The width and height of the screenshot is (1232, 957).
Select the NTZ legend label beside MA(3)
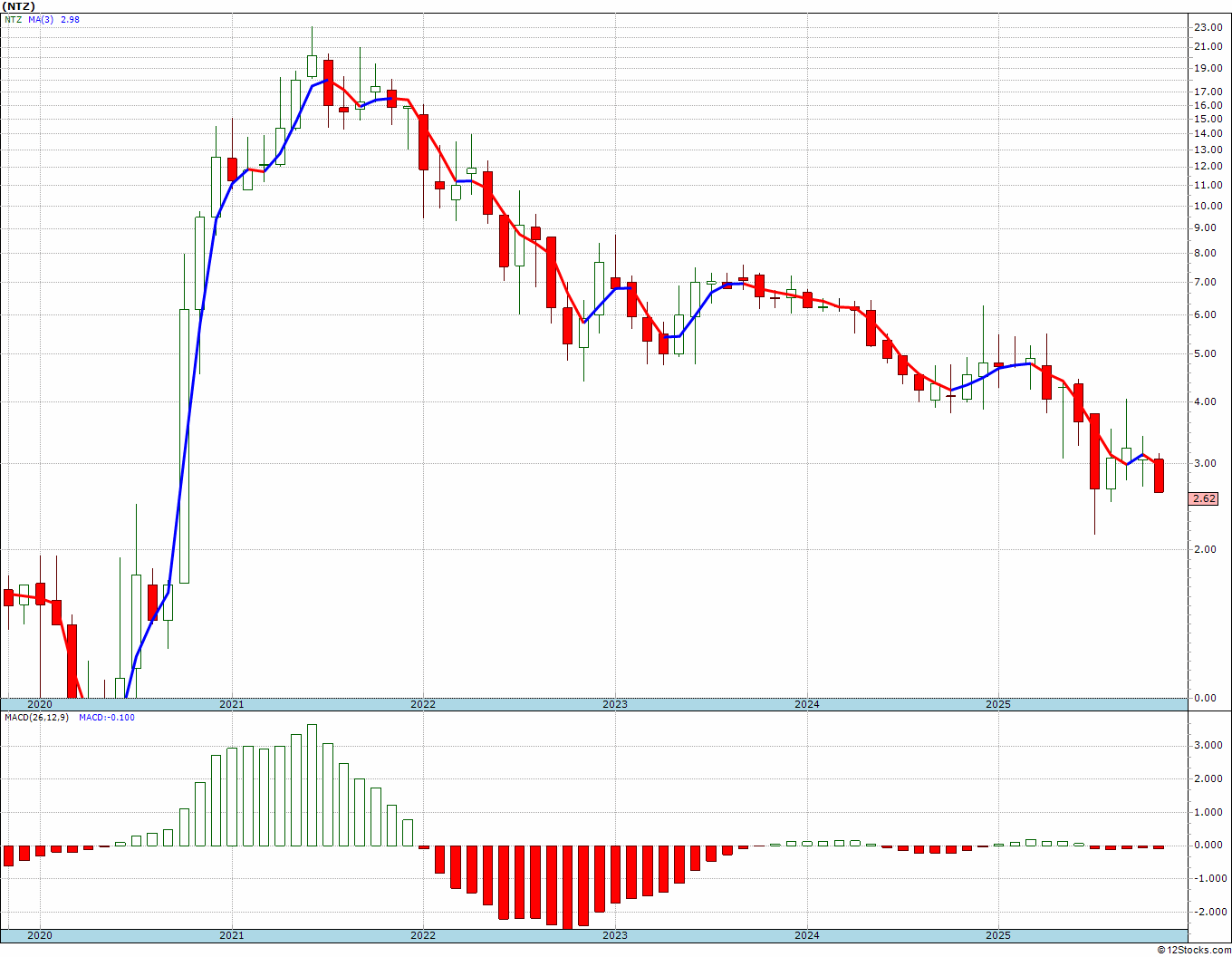tap(13, 19)
